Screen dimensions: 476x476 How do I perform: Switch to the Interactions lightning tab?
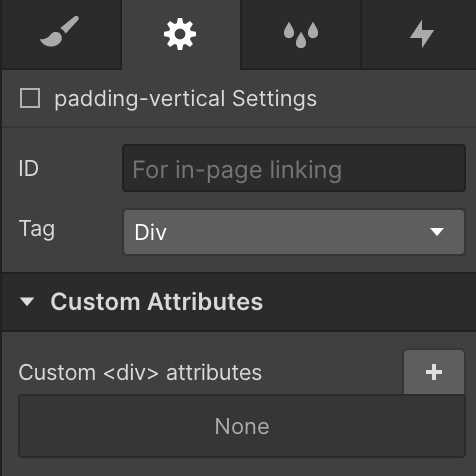[421, 34]
